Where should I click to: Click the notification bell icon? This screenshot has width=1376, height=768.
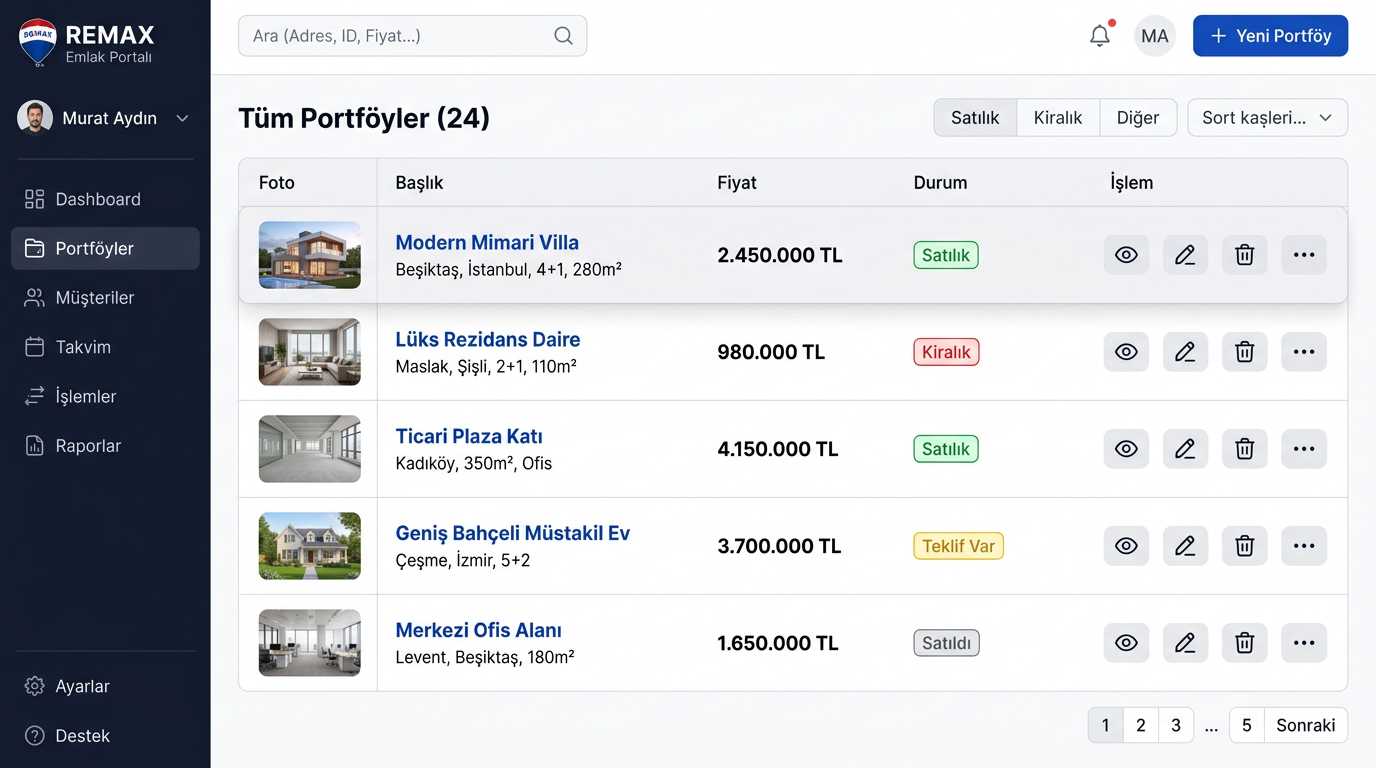[1100, 36]
